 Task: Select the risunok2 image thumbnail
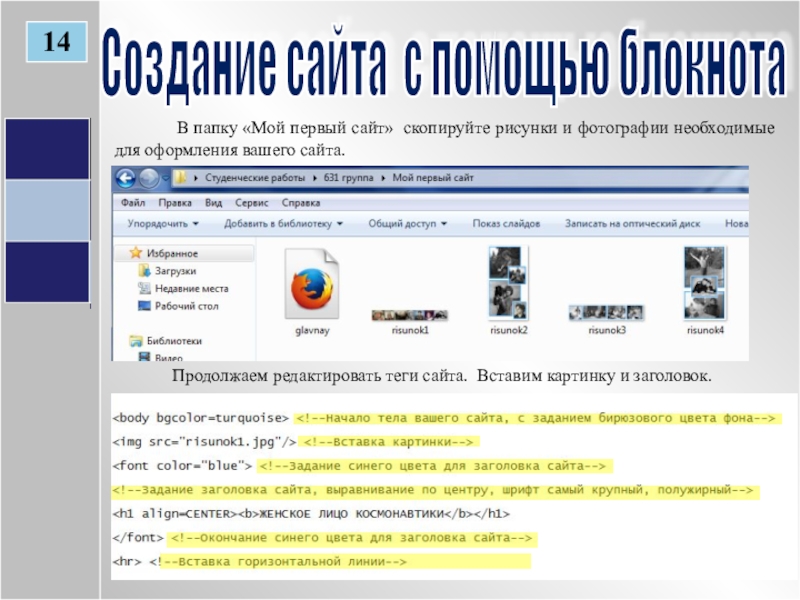tap(508, 283)
